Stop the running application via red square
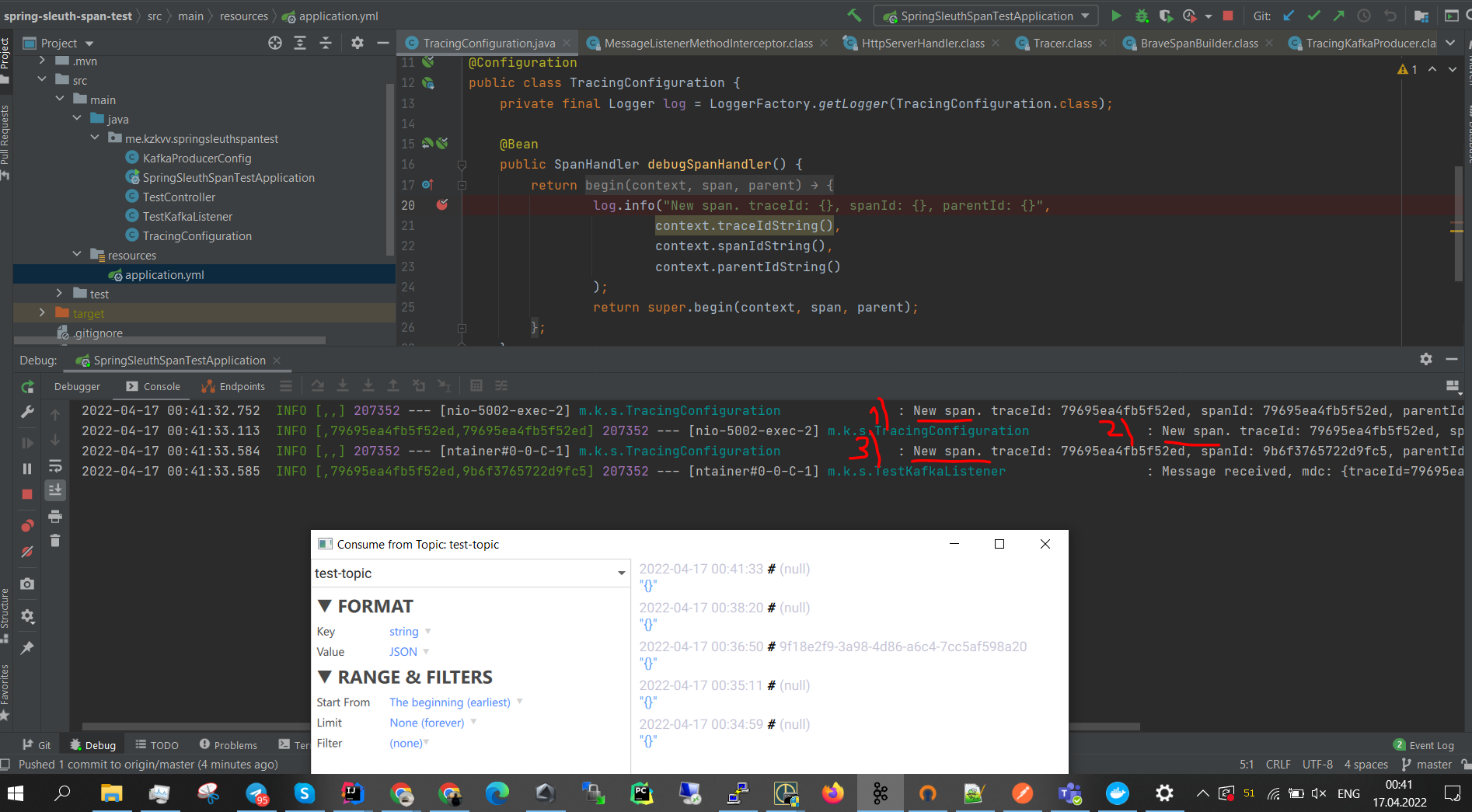Viewport: 1472px width, 812px height. pos(1228,16)
